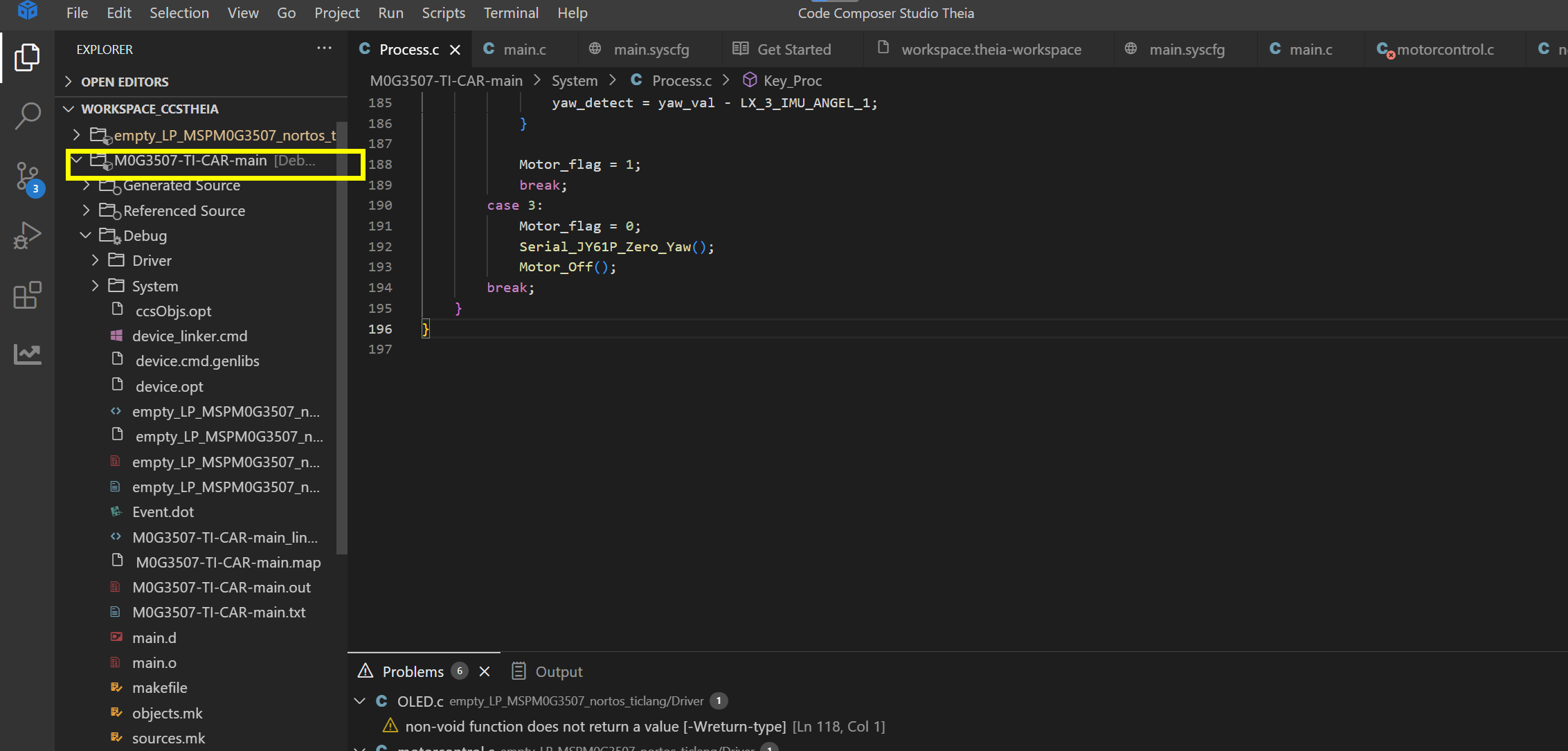Expand the Driver folder
The height and width of the screenshot is (751, 1568).
coord(96,260)
